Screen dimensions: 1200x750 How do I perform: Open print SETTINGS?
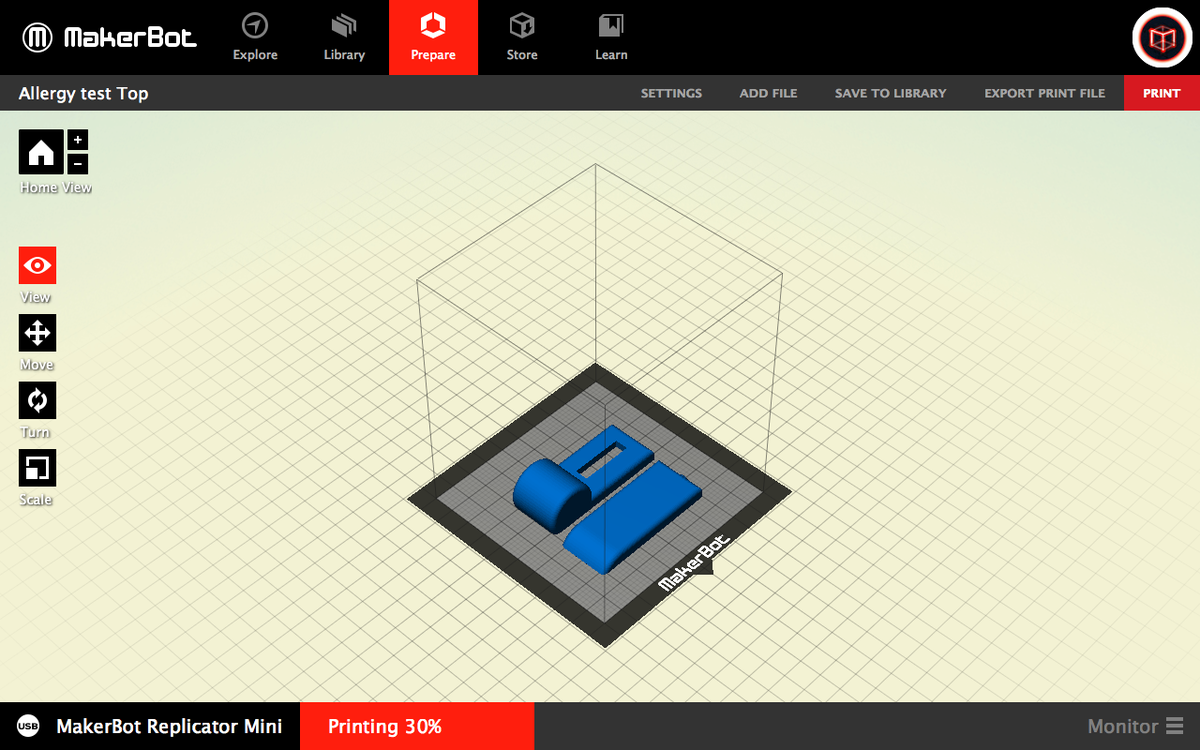[671, 93]
